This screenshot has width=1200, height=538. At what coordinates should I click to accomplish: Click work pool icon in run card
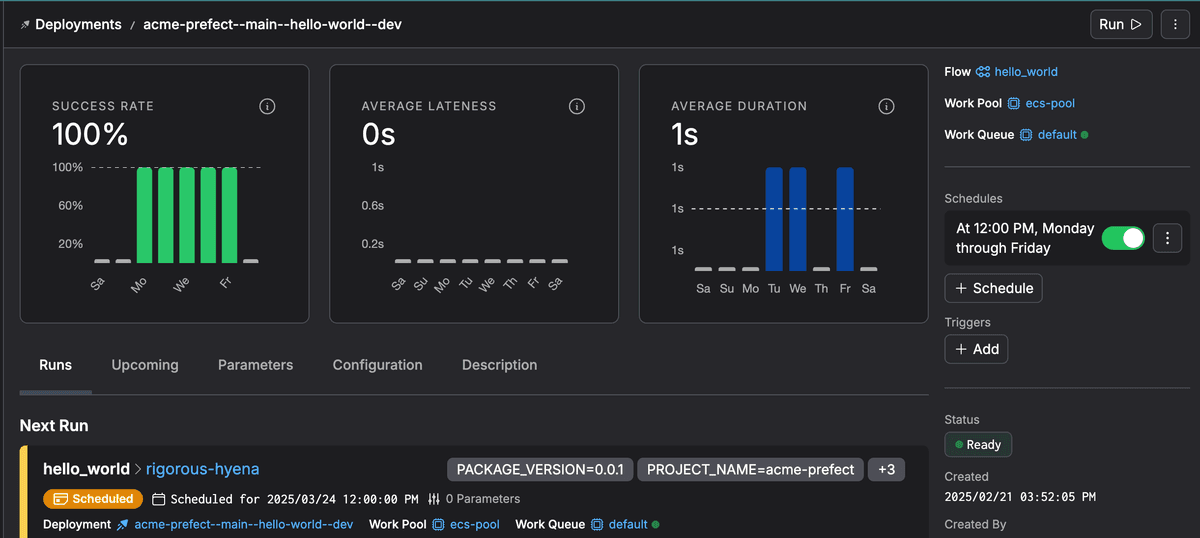pyautogui.click(x=439, y=524)
